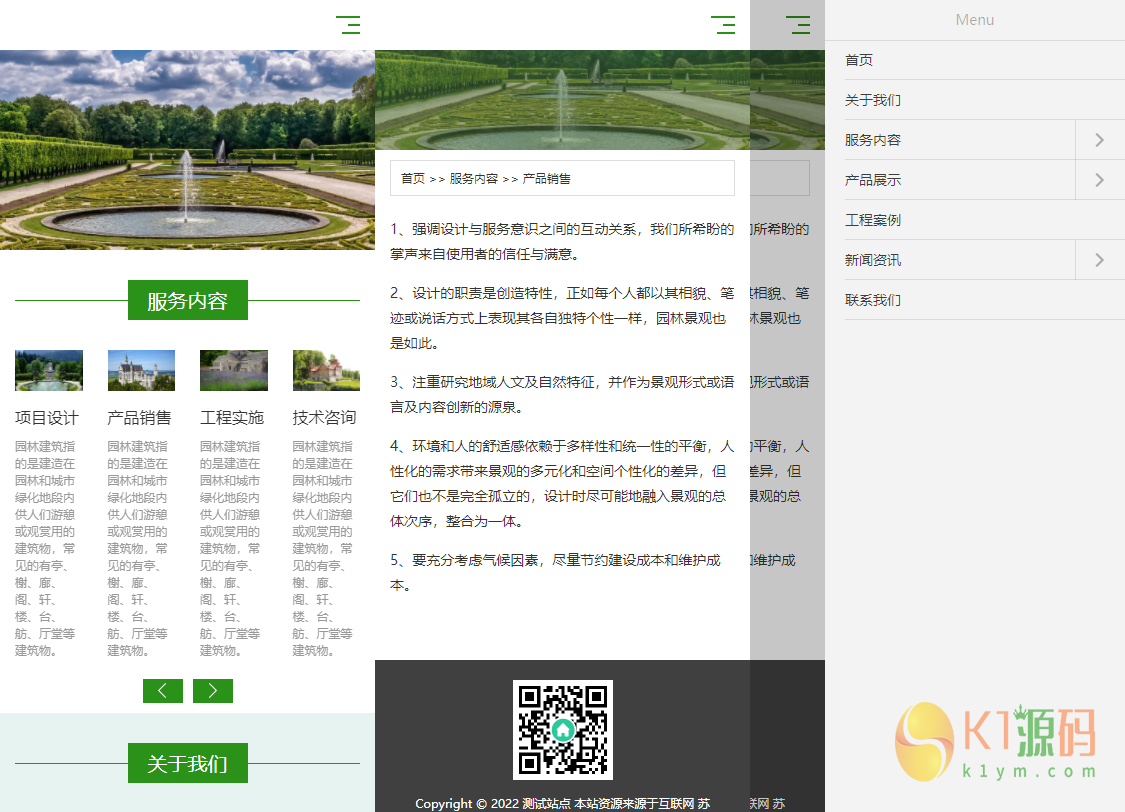This screenshot has width=1125, height=812.
Task: Click the 项目设计 thumbnail image
Action: (x=48, y=370)
